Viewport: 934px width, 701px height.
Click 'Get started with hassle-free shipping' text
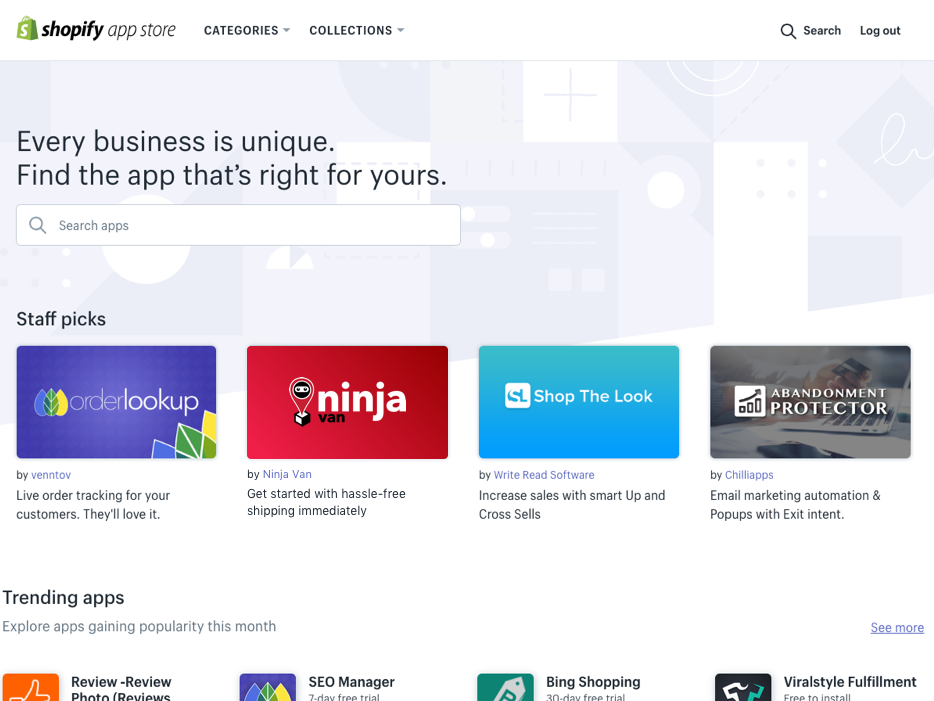(x=326, y=502)
